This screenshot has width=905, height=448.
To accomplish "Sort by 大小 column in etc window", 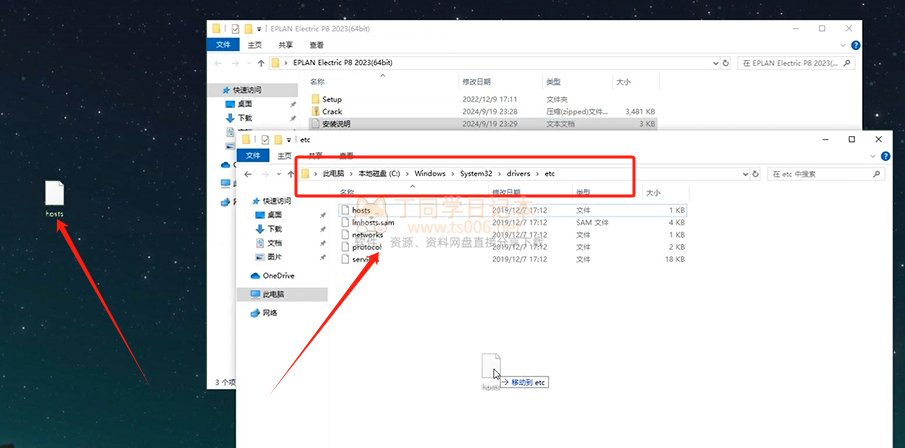I will (653, 192).
